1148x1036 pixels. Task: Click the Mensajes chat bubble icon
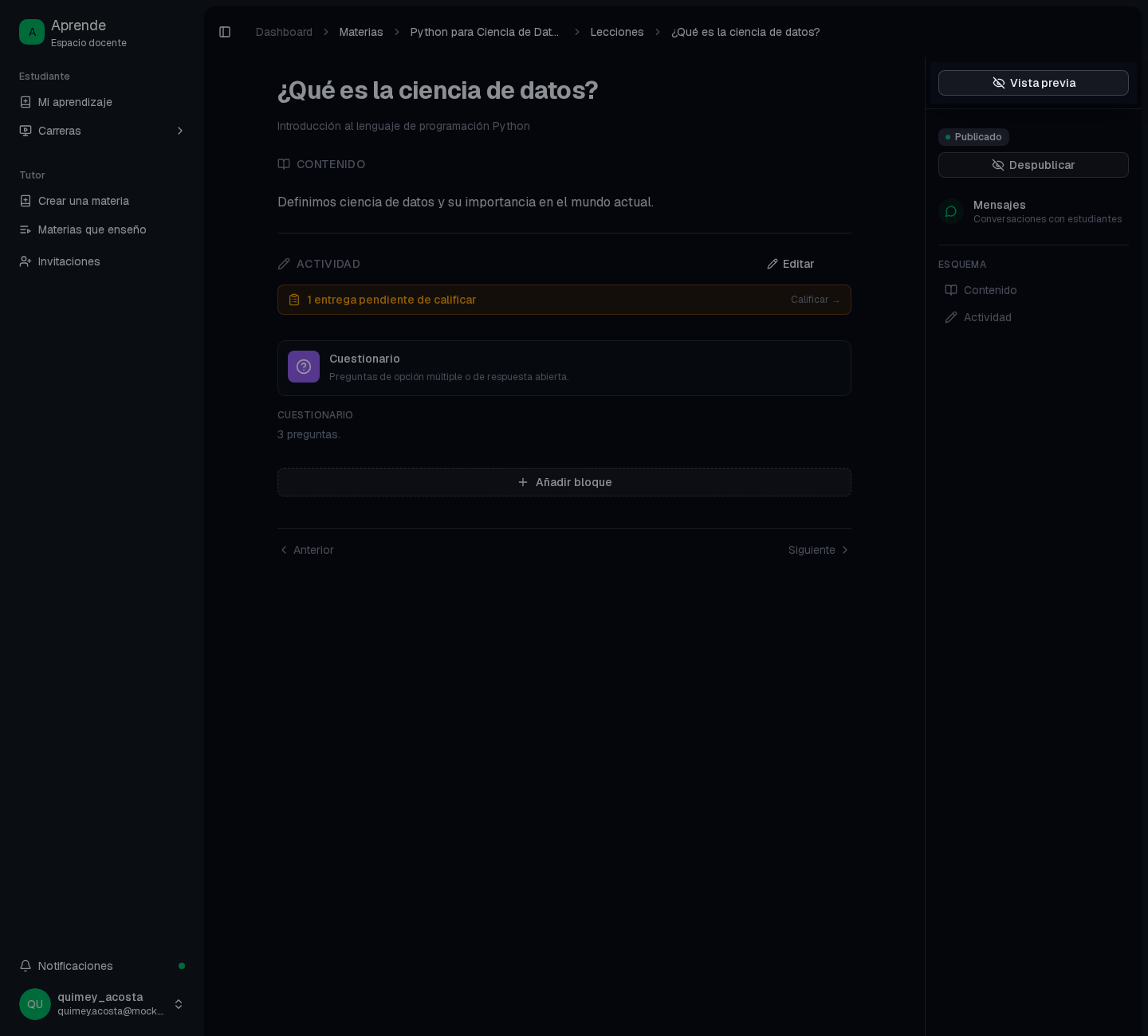(951, 211)
